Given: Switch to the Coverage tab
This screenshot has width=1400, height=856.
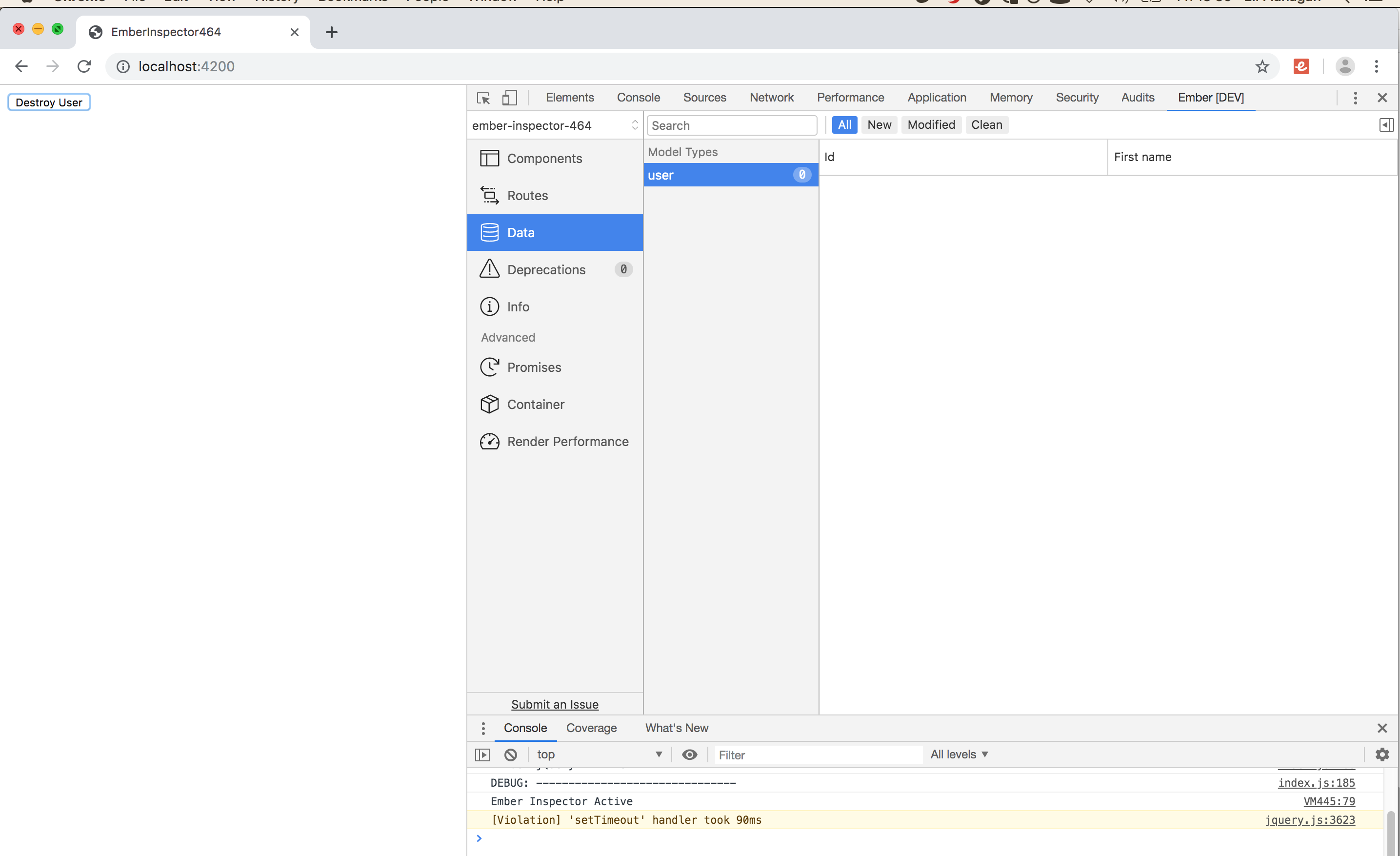Looking at the screenshot, I should 591,728.
